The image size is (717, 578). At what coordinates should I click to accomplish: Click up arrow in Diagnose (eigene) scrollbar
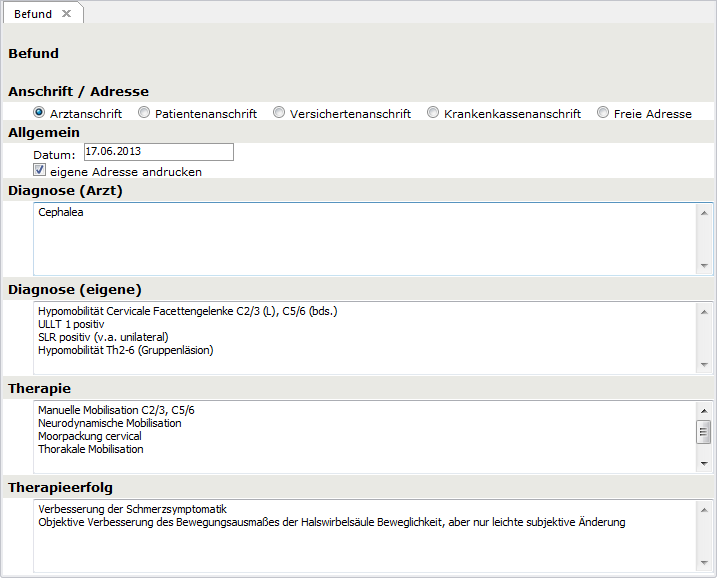704,311
